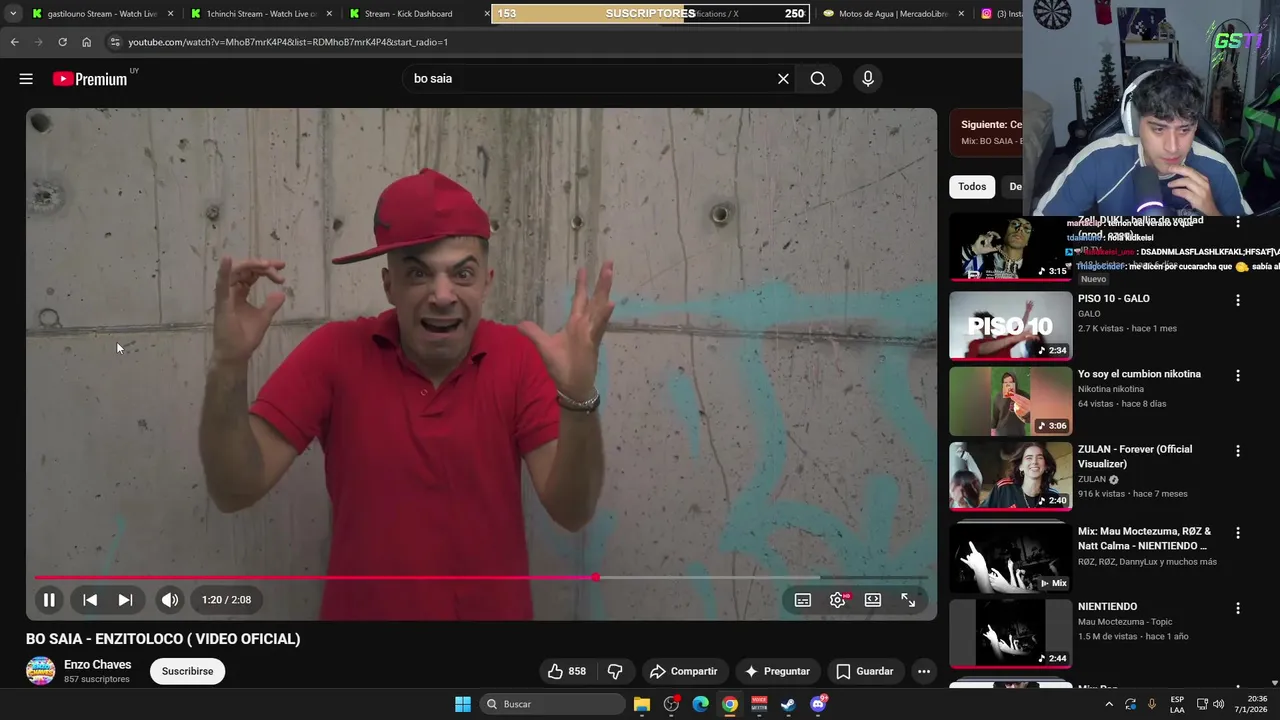The height and width of the screenshot is (720, 1280).
Task: Skip to the next video
Action: click(x=125, y=600)
